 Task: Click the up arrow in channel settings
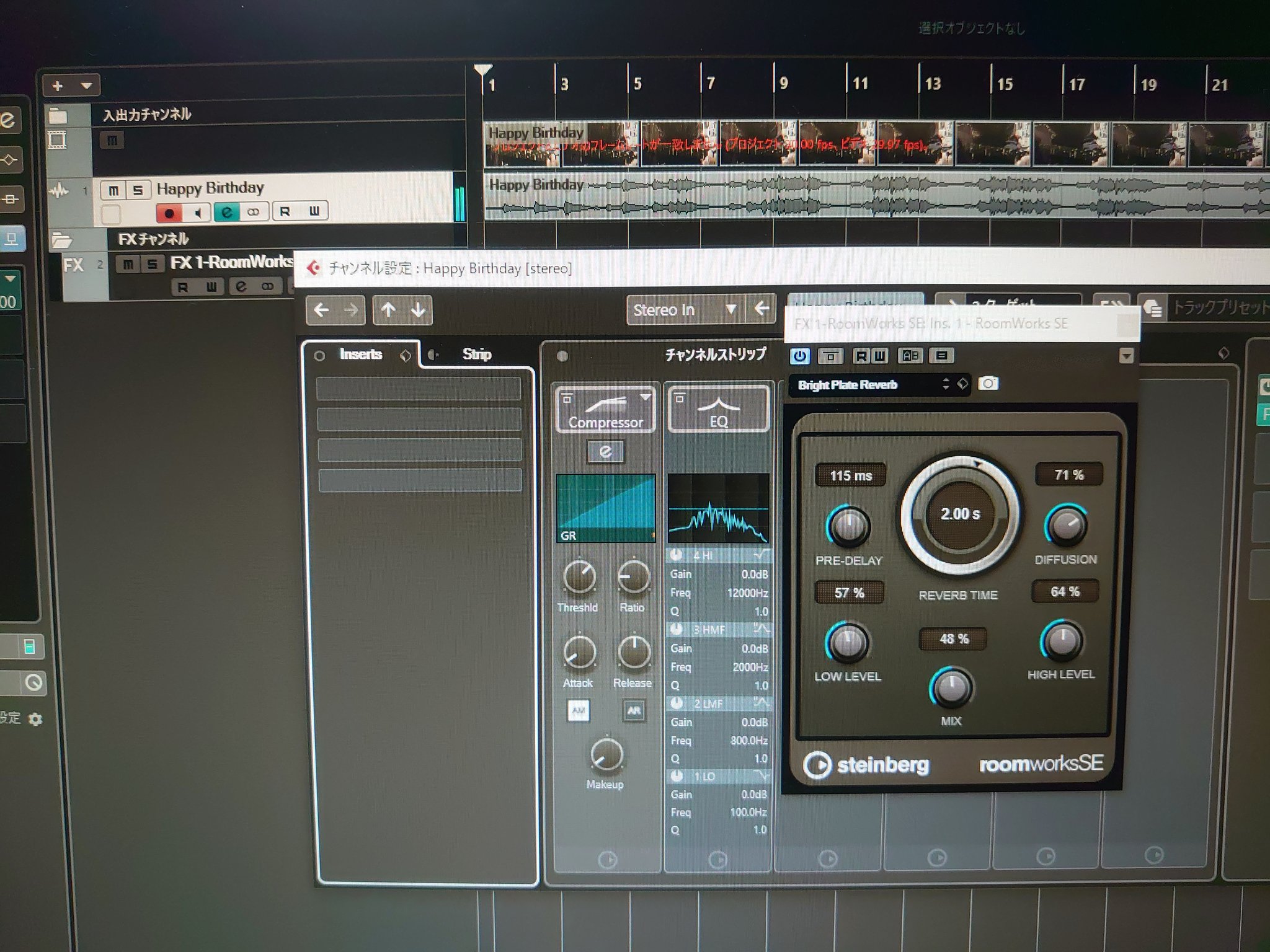[x=388, y=310]
